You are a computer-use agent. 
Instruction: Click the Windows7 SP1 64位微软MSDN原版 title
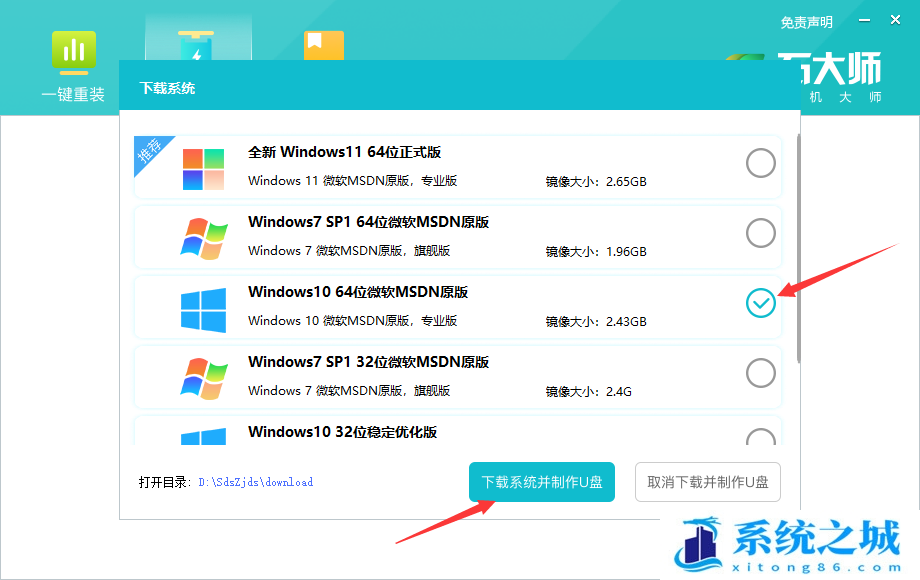click(368, 222)
